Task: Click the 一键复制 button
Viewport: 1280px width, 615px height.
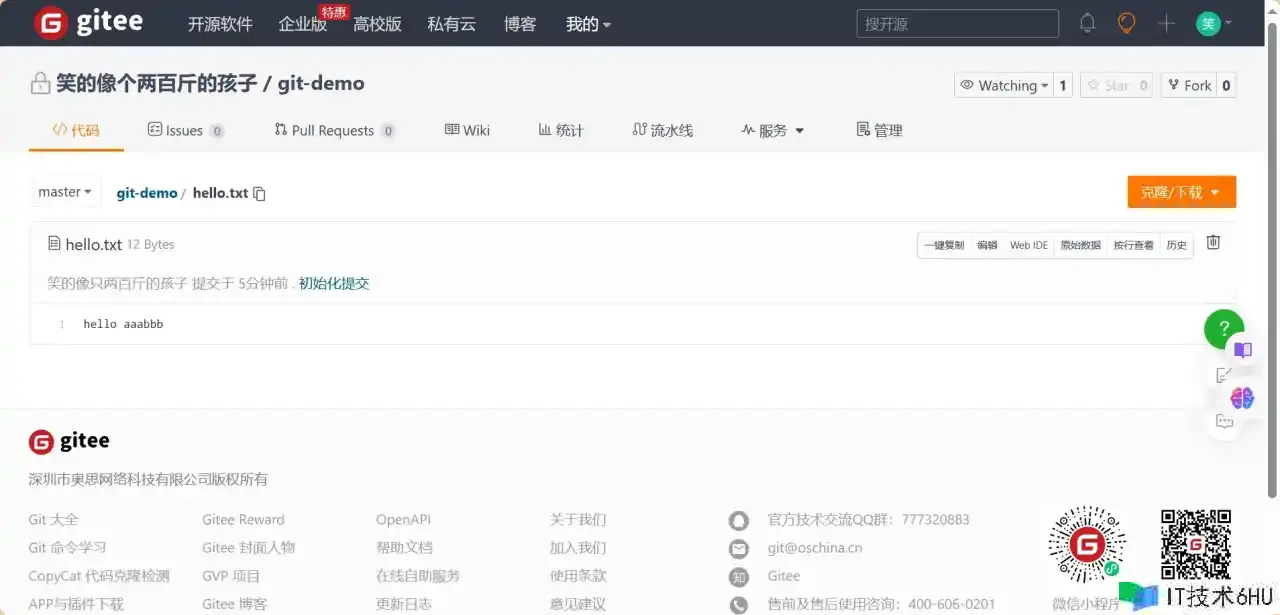Action: 944,245
